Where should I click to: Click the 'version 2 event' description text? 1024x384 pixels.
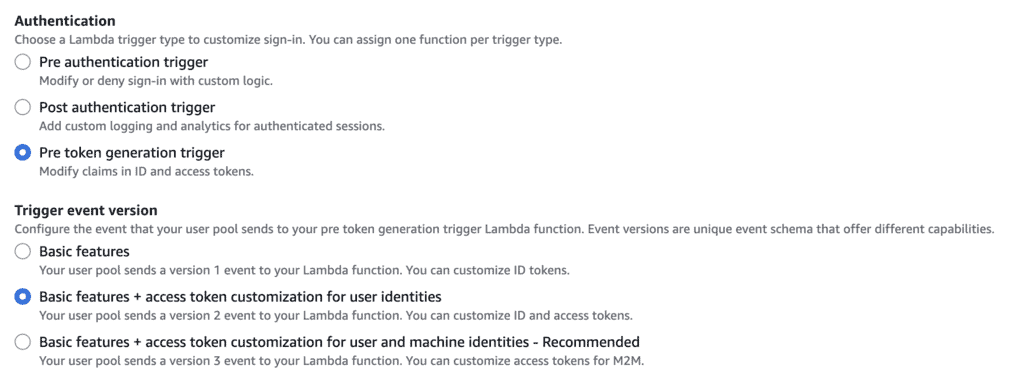coord(336,315)
